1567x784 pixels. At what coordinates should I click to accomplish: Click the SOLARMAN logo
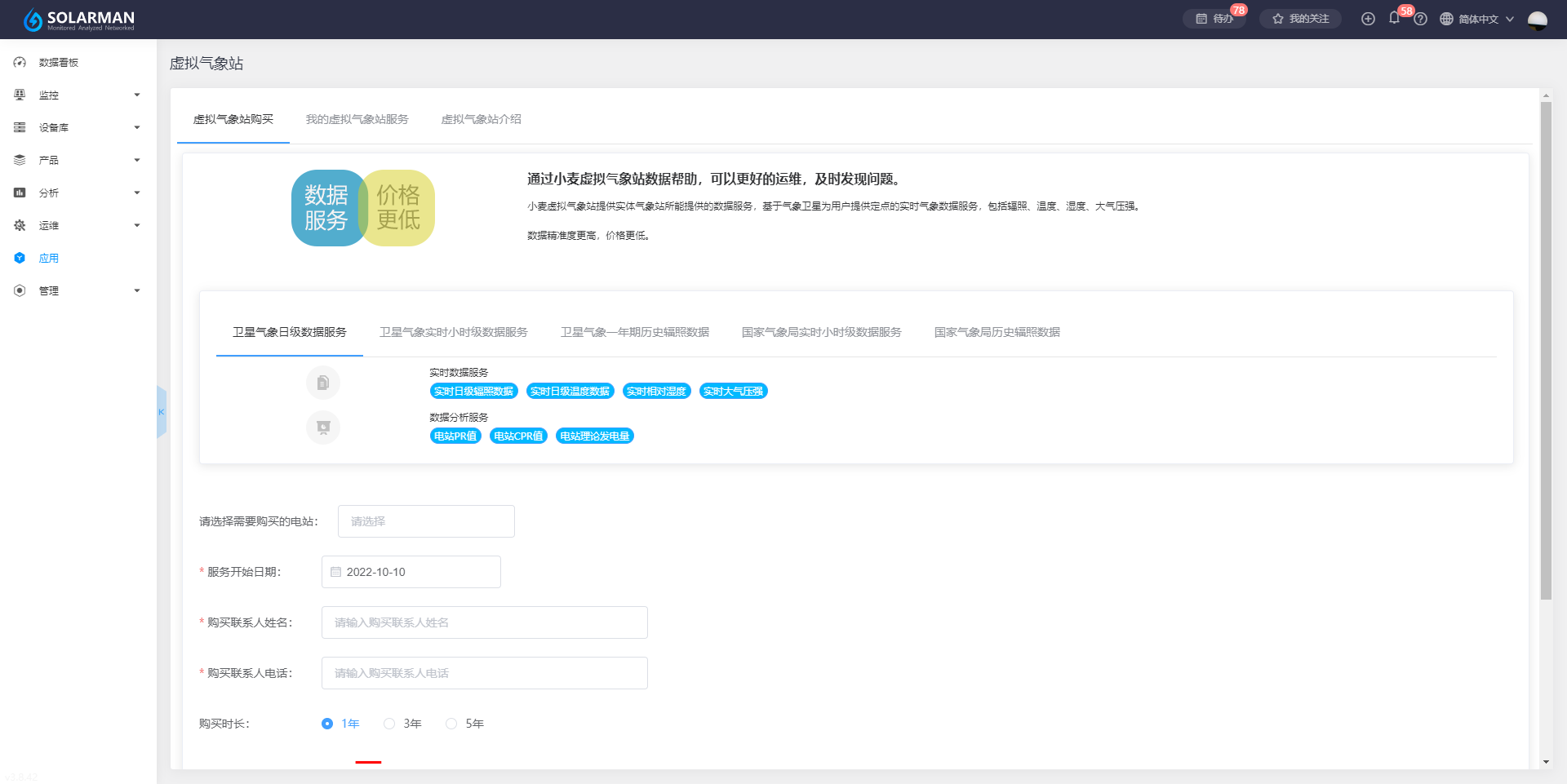tap(79, 20)
